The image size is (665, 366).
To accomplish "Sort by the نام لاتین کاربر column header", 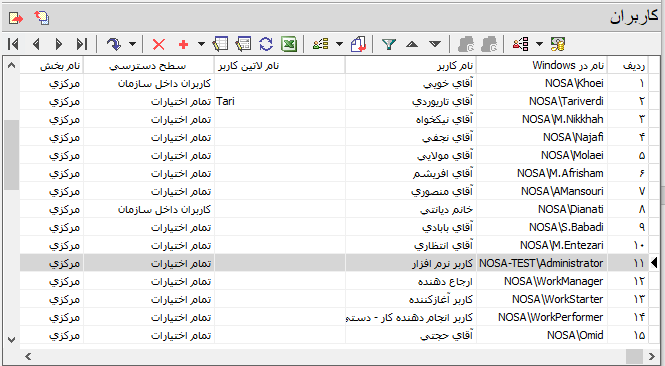I will pos(279,65).
